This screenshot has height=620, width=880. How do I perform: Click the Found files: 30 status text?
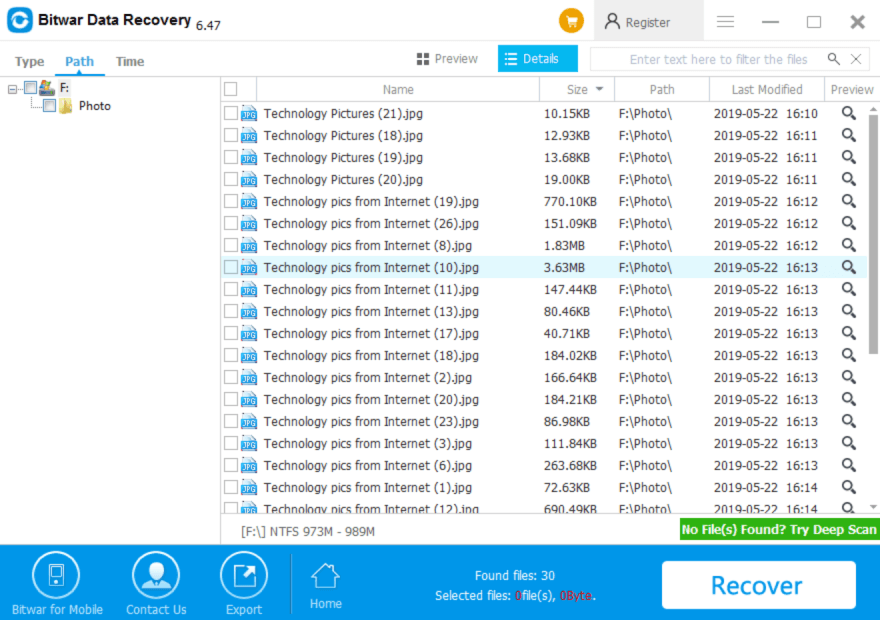tap(515, 576)
